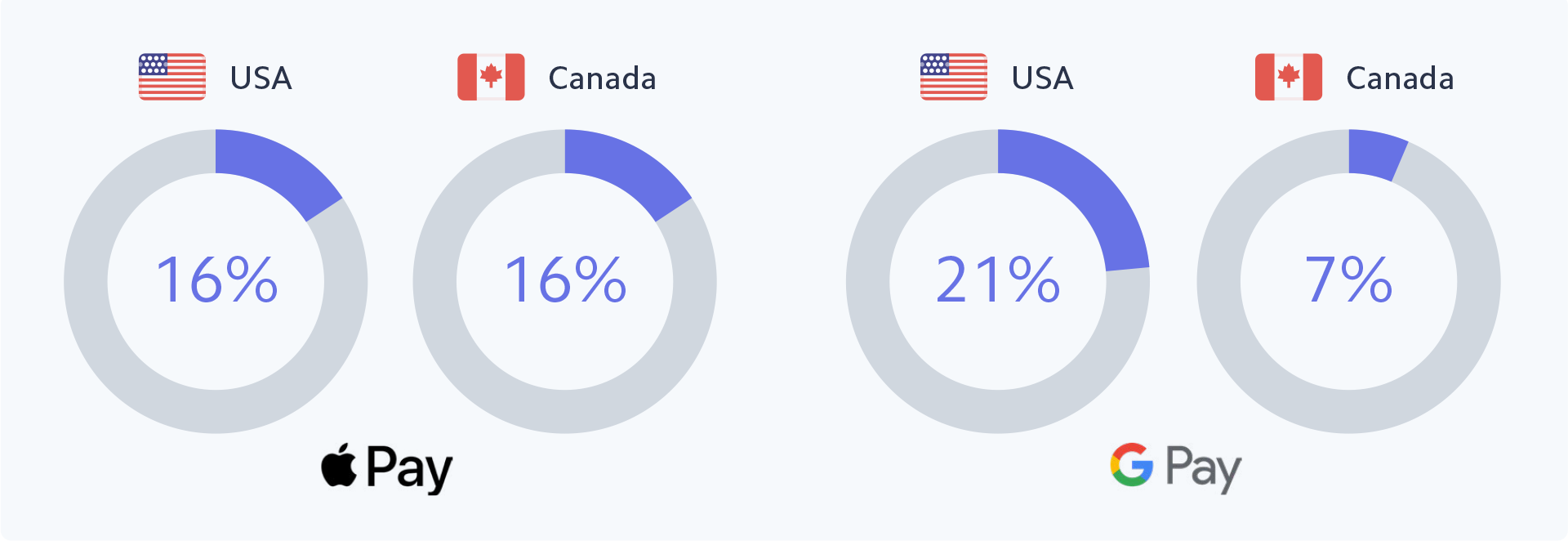Click the blue arc of Apple Pay USA donut

point(275,169)
